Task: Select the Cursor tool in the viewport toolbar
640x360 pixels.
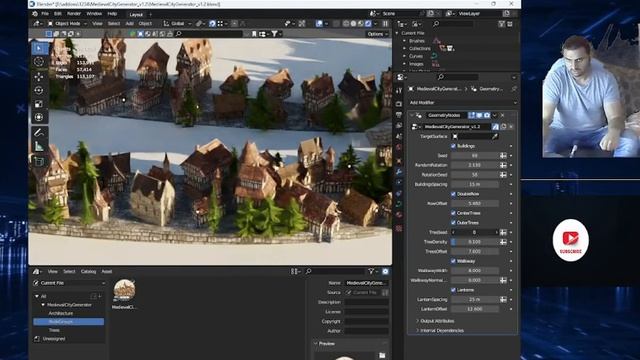Action: point(39,62)
